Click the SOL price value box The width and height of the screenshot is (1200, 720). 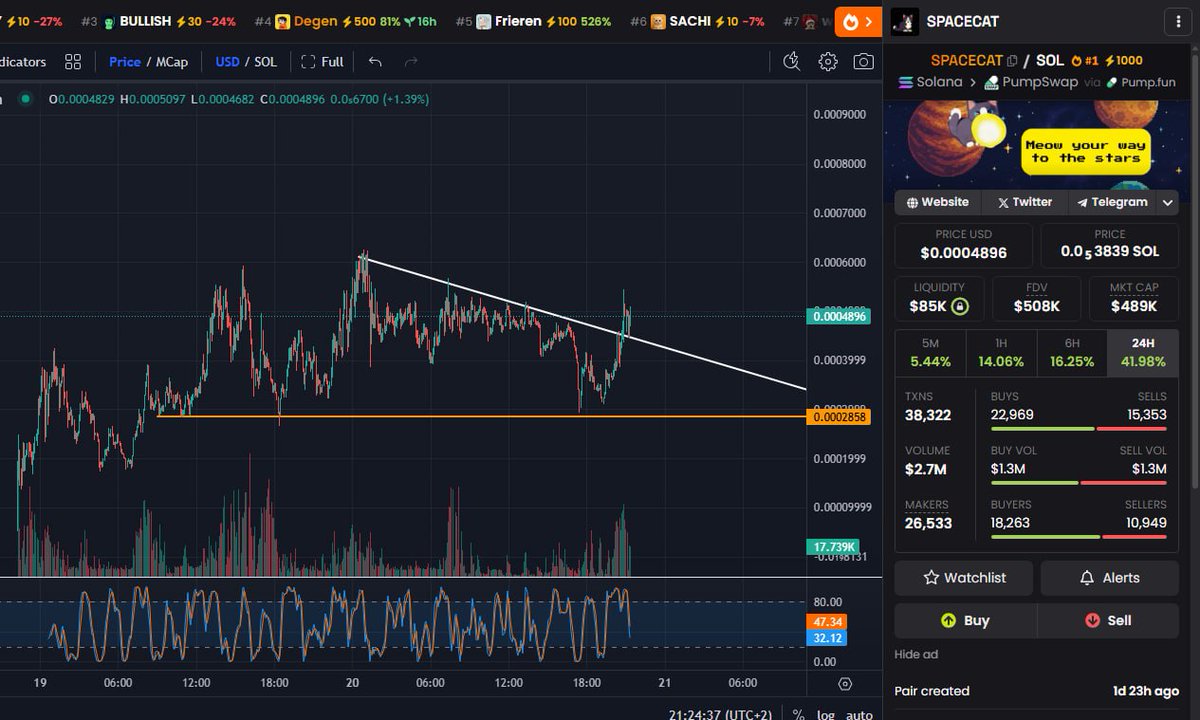point(1110,245)
